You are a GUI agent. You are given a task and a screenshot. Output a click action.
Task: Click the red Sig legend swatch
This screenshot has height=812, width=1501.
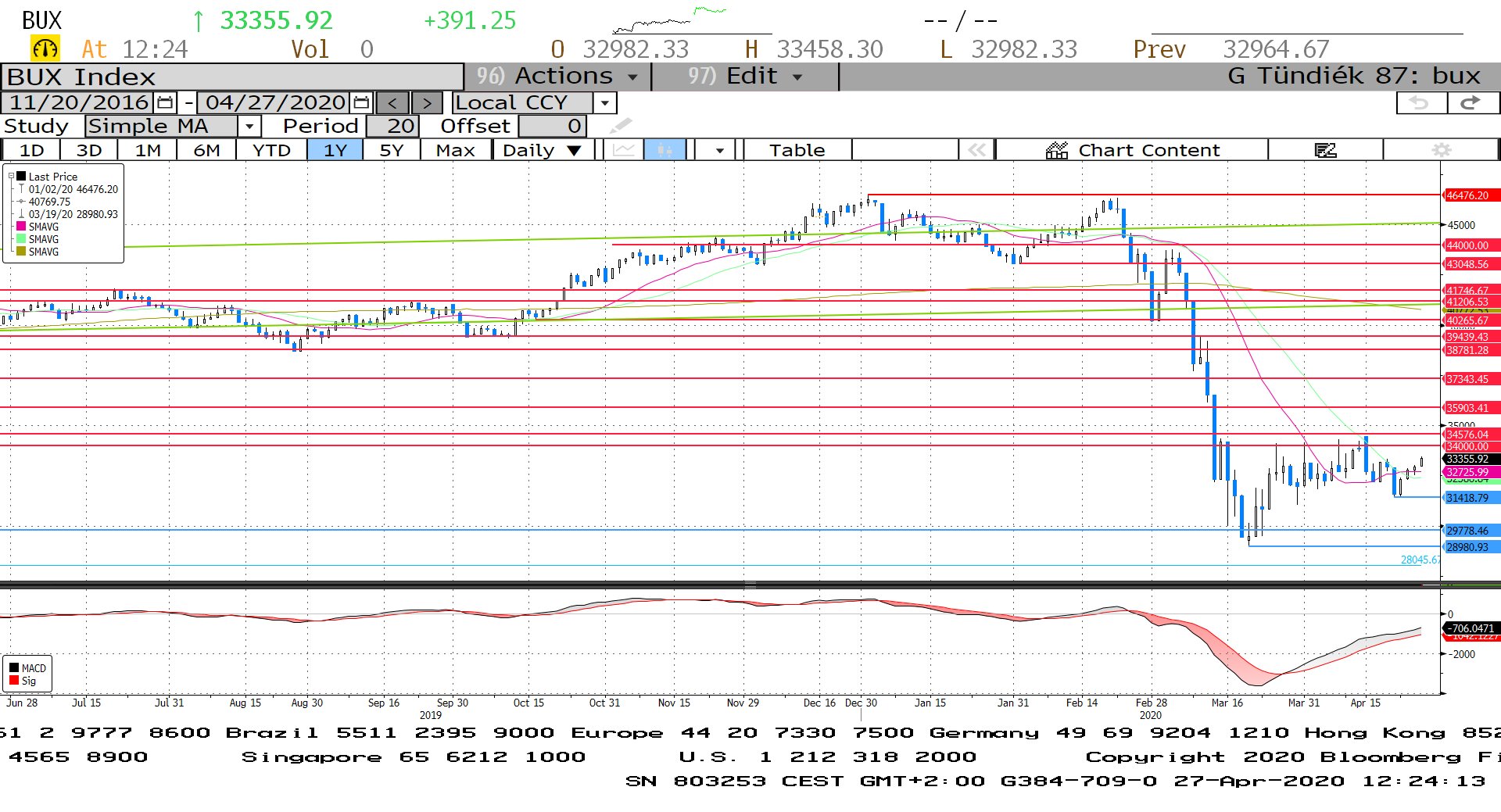(14, 681)
